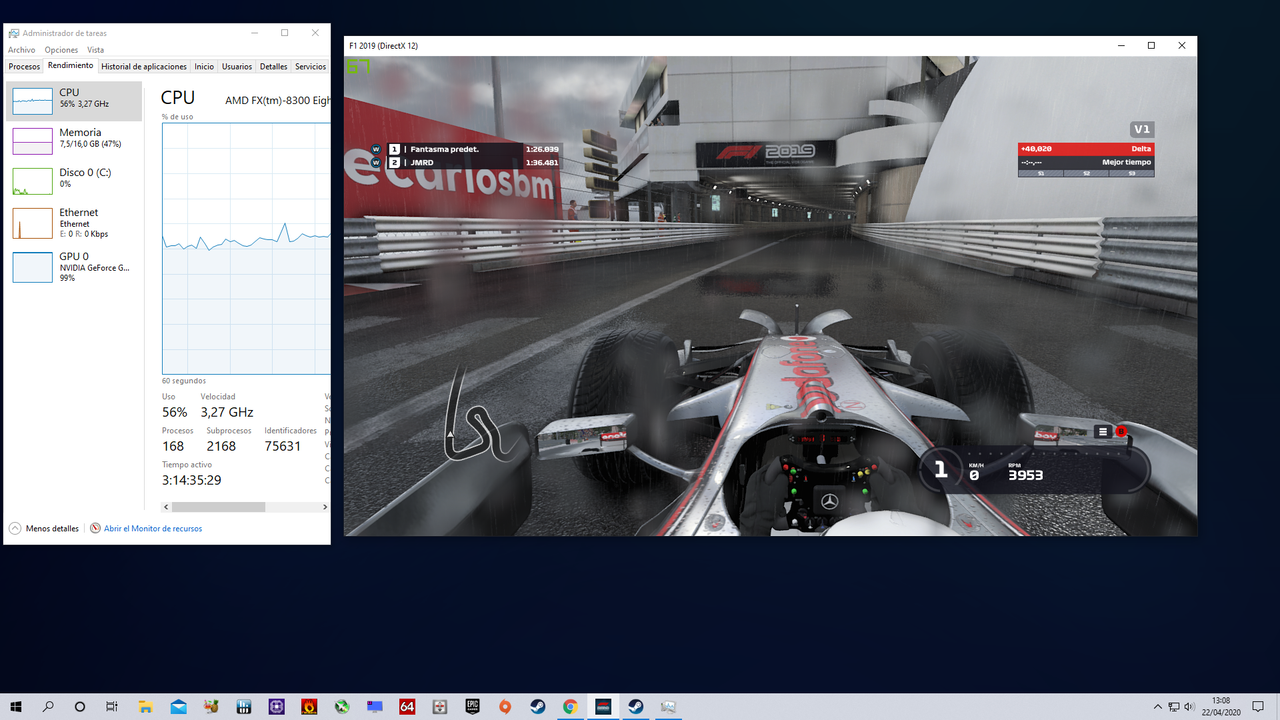Screen dimensions: 1280x720
Task: Switch to the Inicio tab
Action: click(x=204, y=67)
